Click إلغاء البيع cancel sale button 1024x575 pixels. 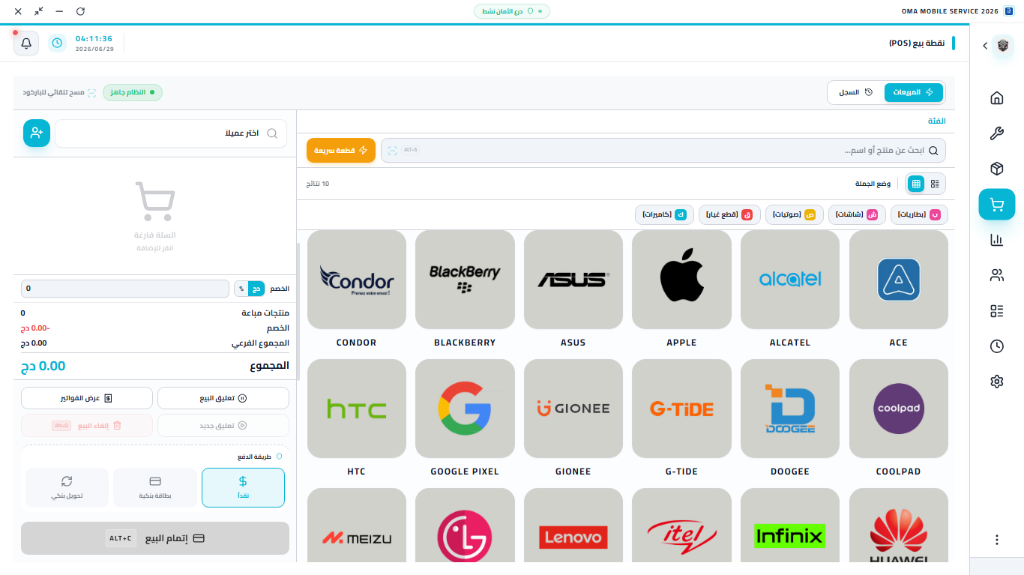point(87,425)
